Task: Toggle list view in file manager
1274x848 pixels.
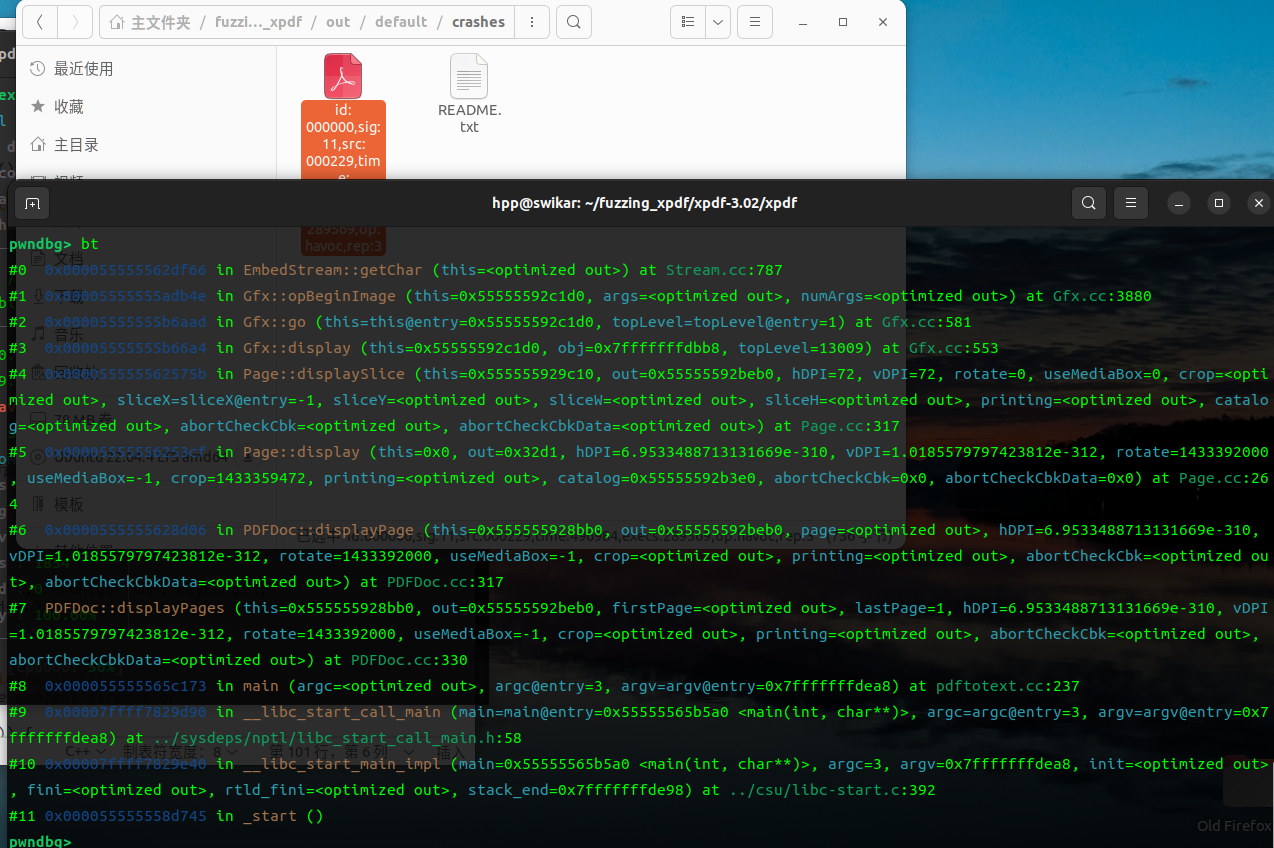Action: (688, 22)
